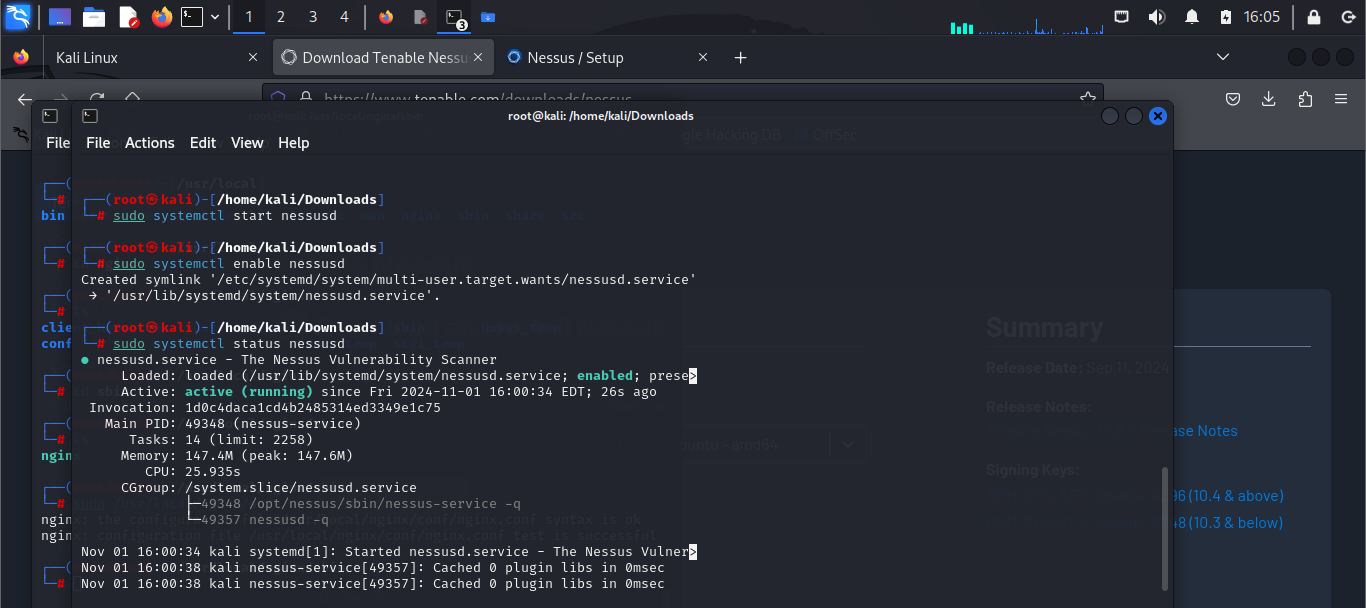Open the Firefox hamburger menu
The image size is (1366, 608).
[x=1340, y=99]
